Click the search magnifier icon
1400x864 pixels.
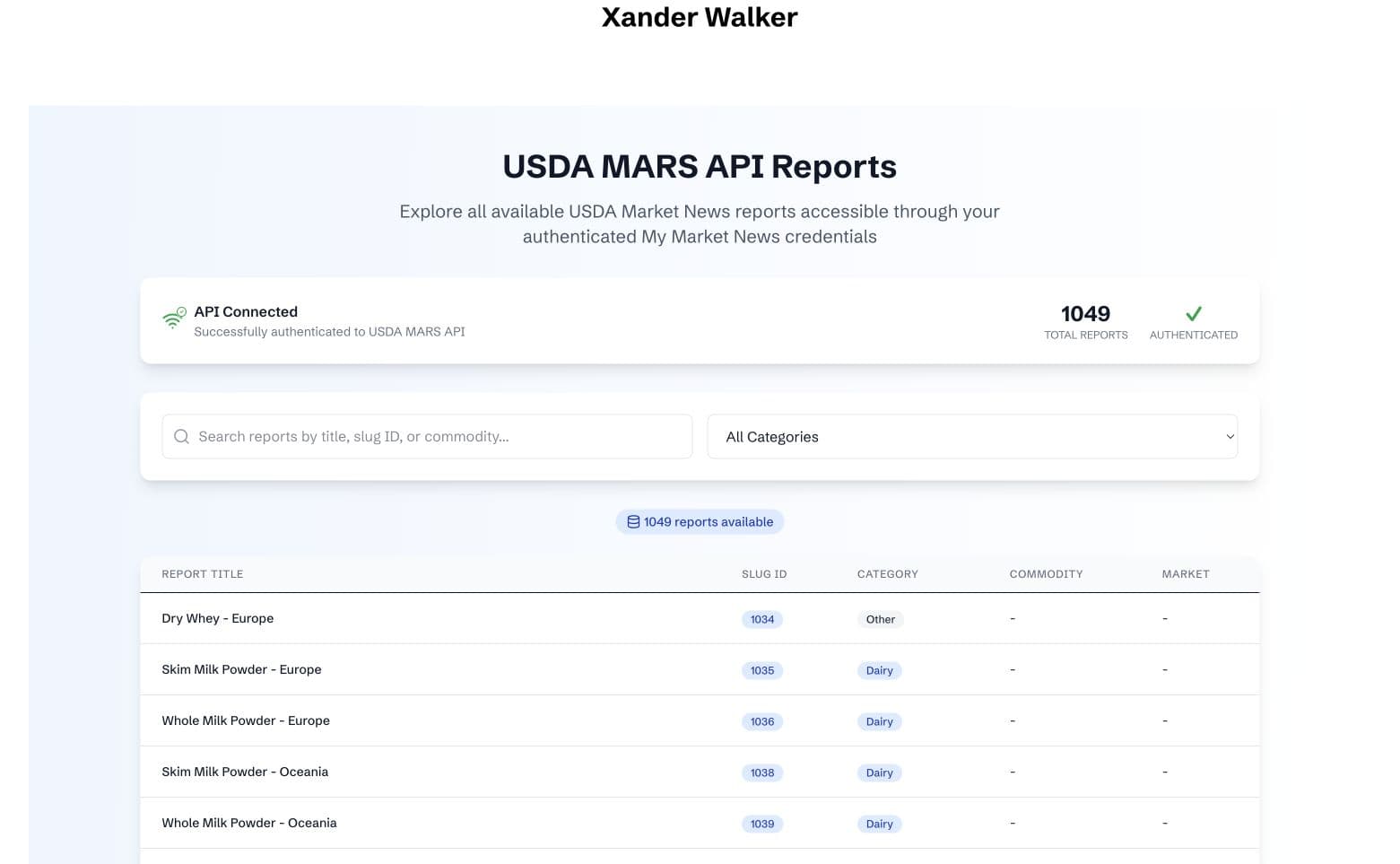pyautogui.click(x=181, y=437)
